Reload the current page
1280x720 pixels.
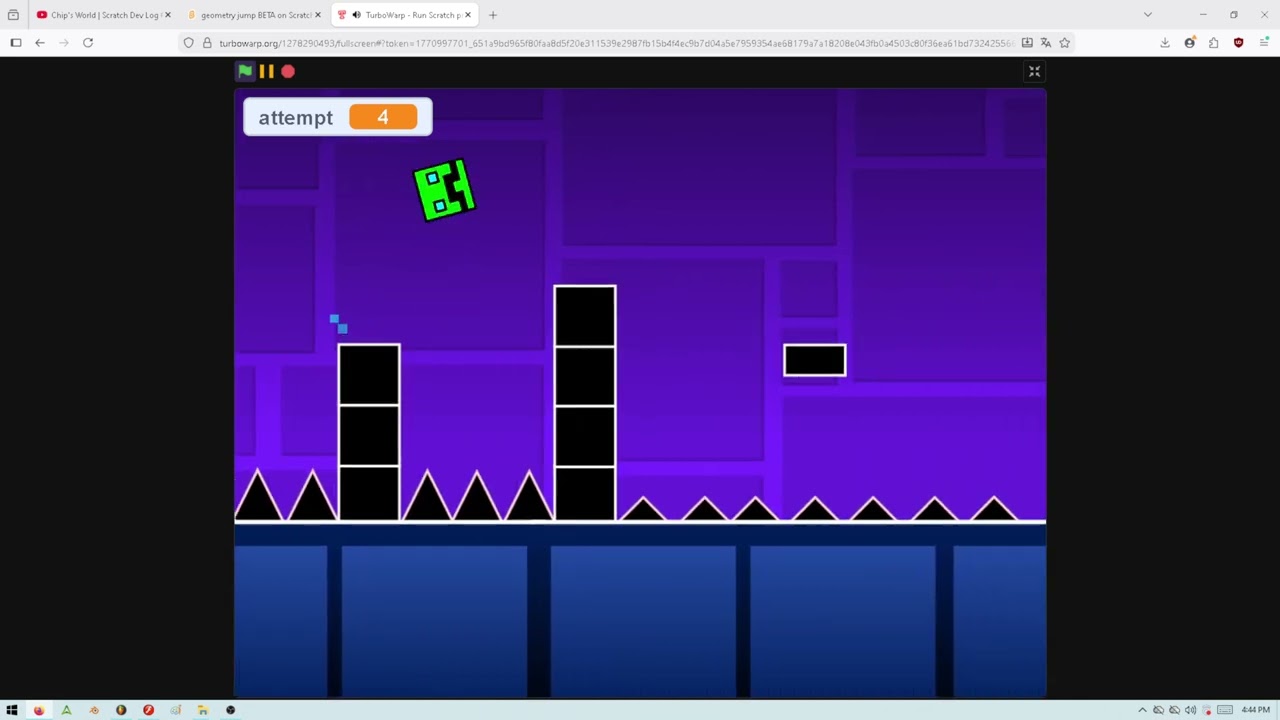pyautogui.click(x=88, y=43)
